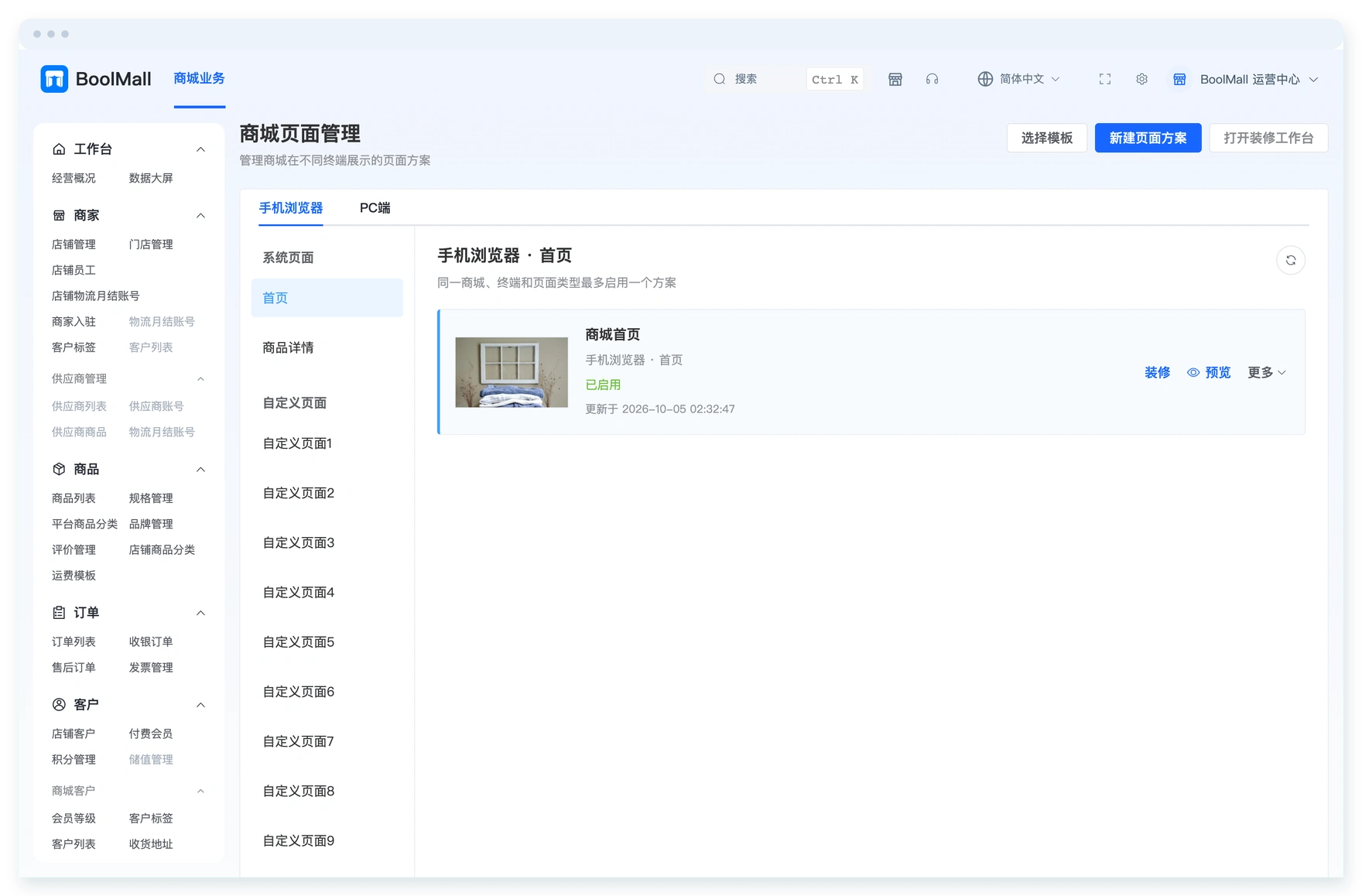The height and width of the screenshot is (896, 1362).
Task: Expand the 更多 menu on 商城首页
Action: pos(1266,372)
